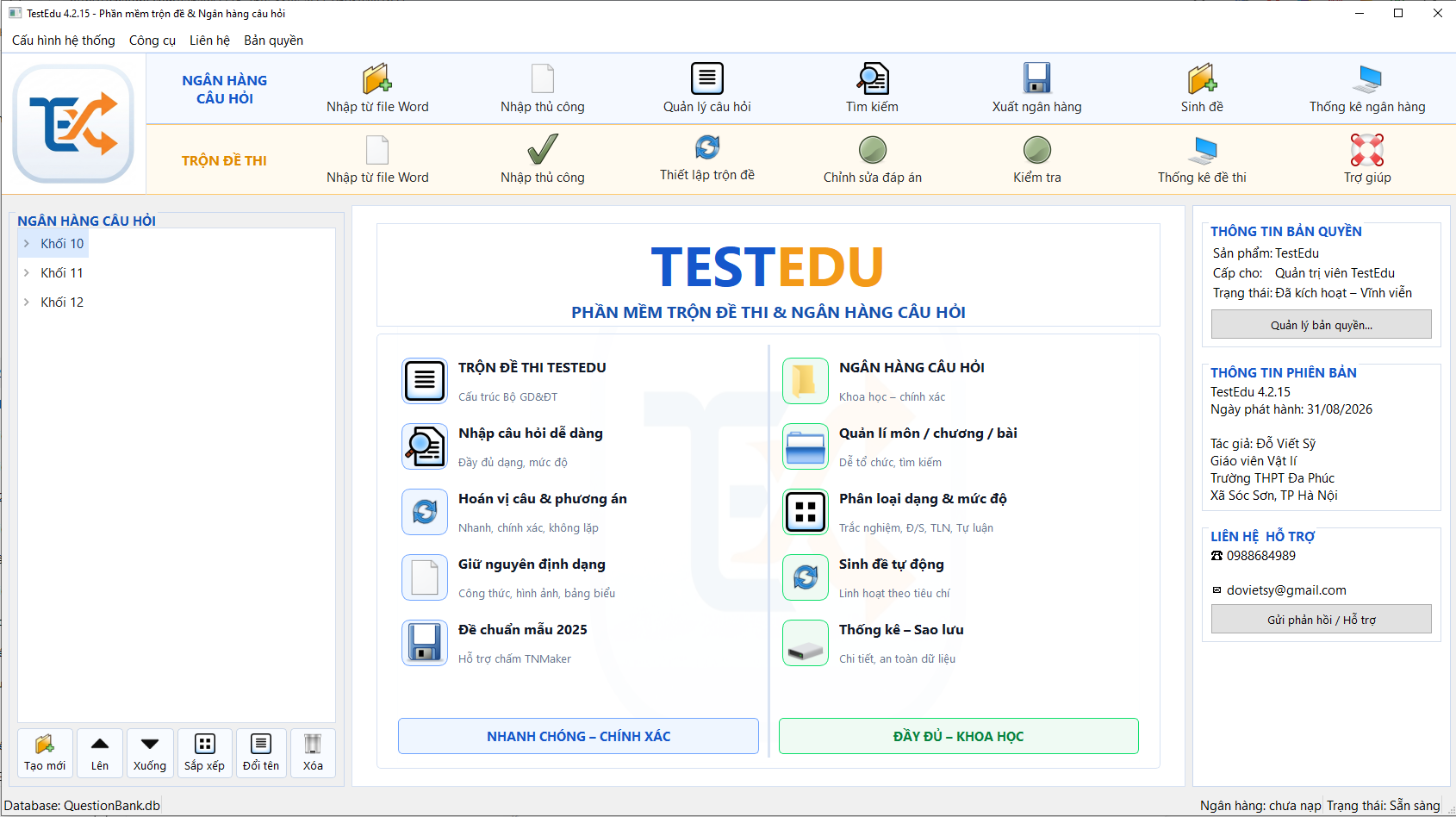This screenshot has width=1456, height=817.
Task: Click Xuất ngân hàng export icon
Action: (x=1037, y=78)
